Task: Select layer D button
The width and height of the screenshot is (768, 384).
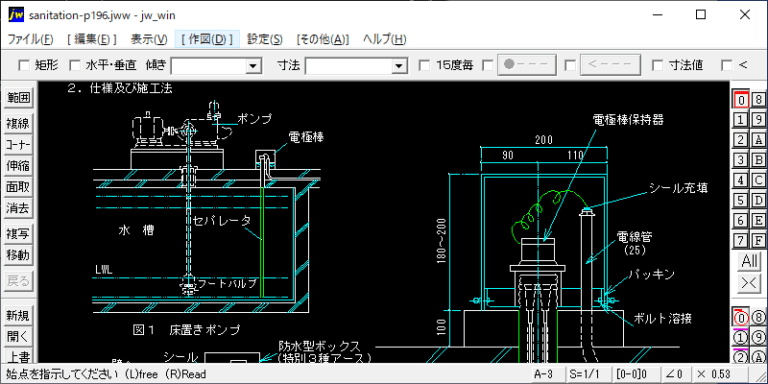Action: tap(759, 200)
